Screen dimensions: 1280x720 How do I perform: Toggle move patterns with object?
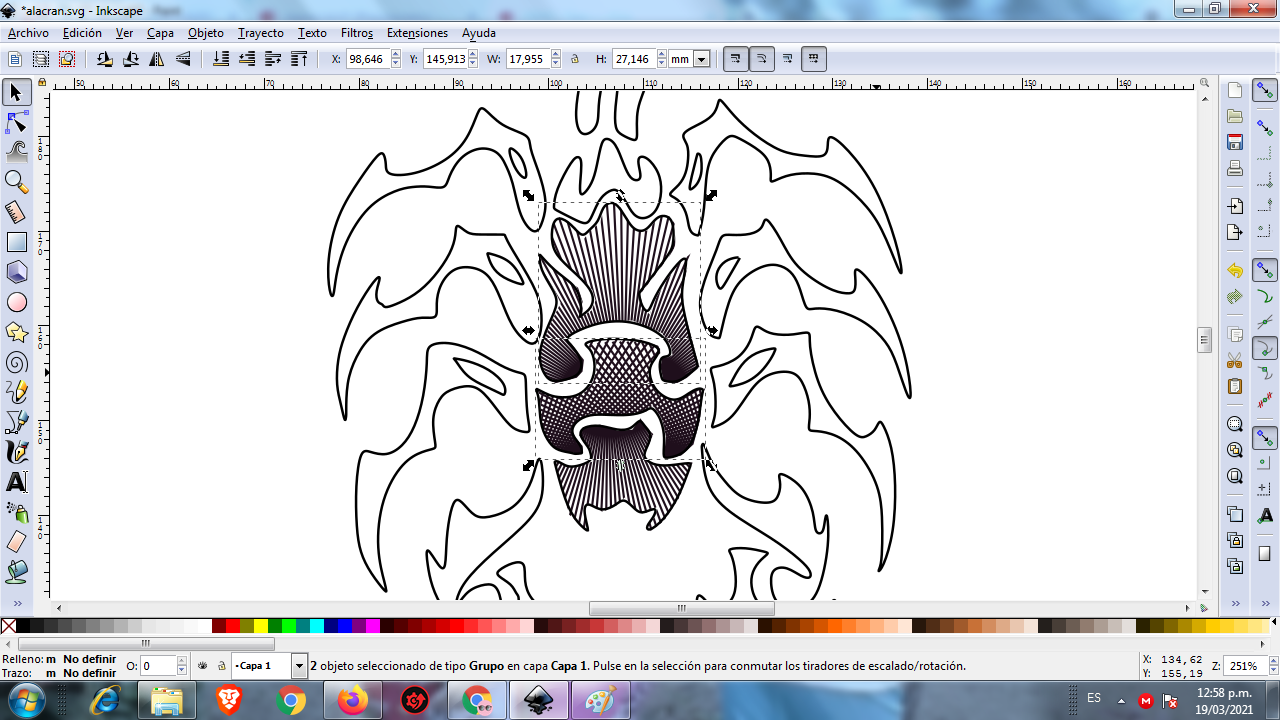coord(814,59)
